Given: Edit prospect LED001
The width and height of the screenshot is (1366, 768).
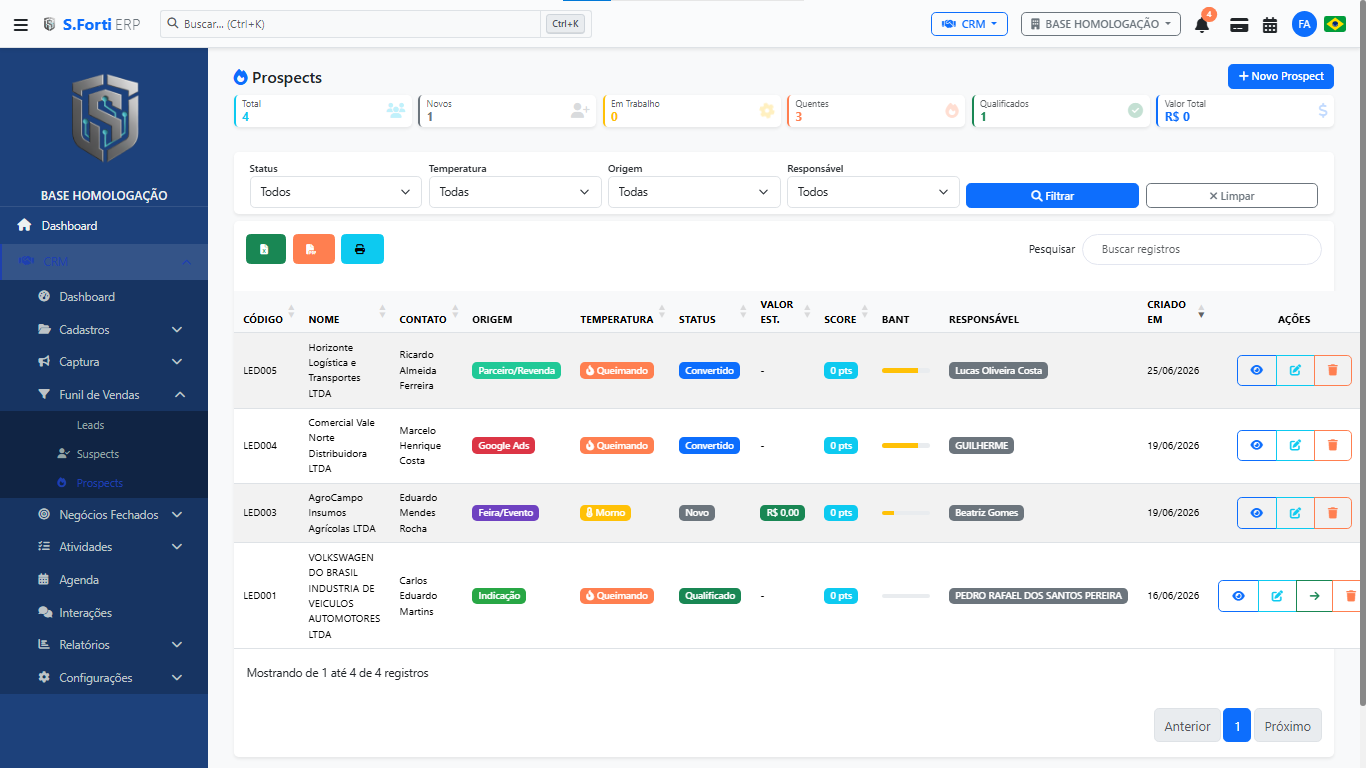Looking at the screenshot, I should pyautogui.click(x=1277, y=596).
